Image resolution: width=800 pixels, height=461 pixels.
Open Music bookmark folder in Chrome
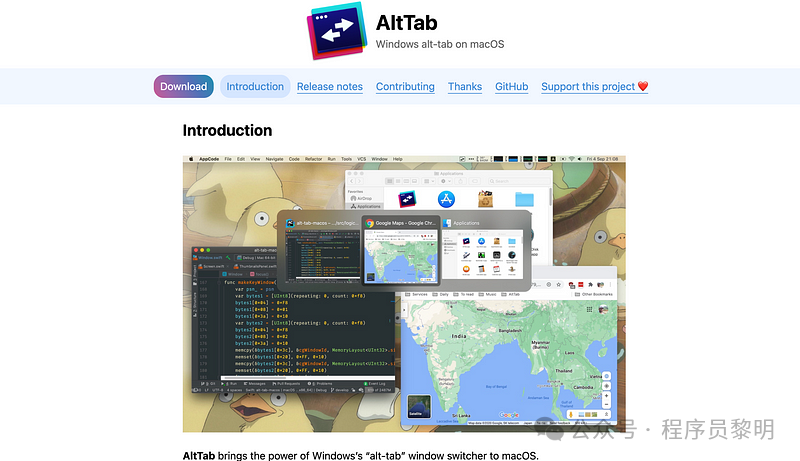486,294
